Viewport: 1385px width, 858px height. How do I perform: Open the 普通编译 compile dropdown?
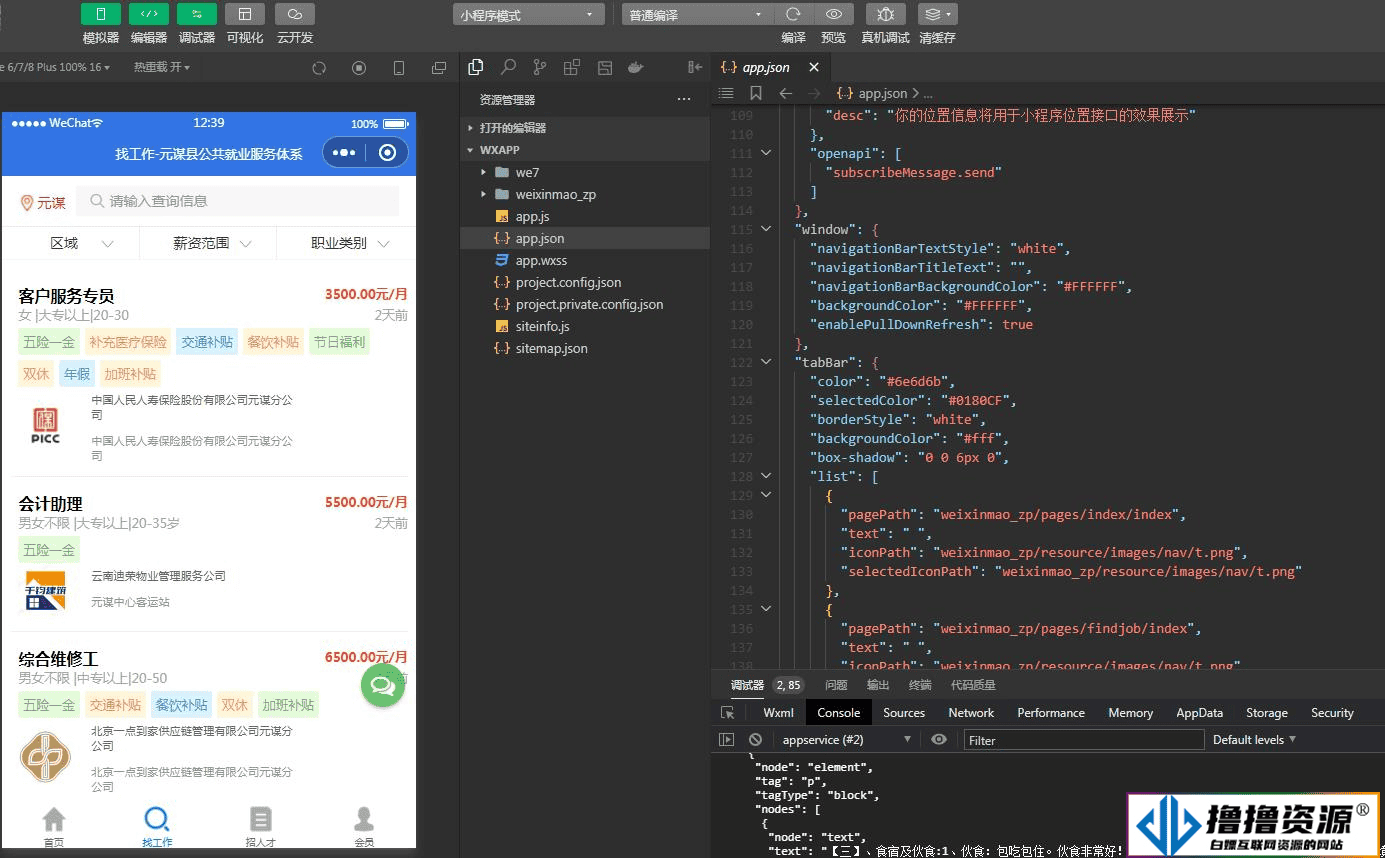696,15
